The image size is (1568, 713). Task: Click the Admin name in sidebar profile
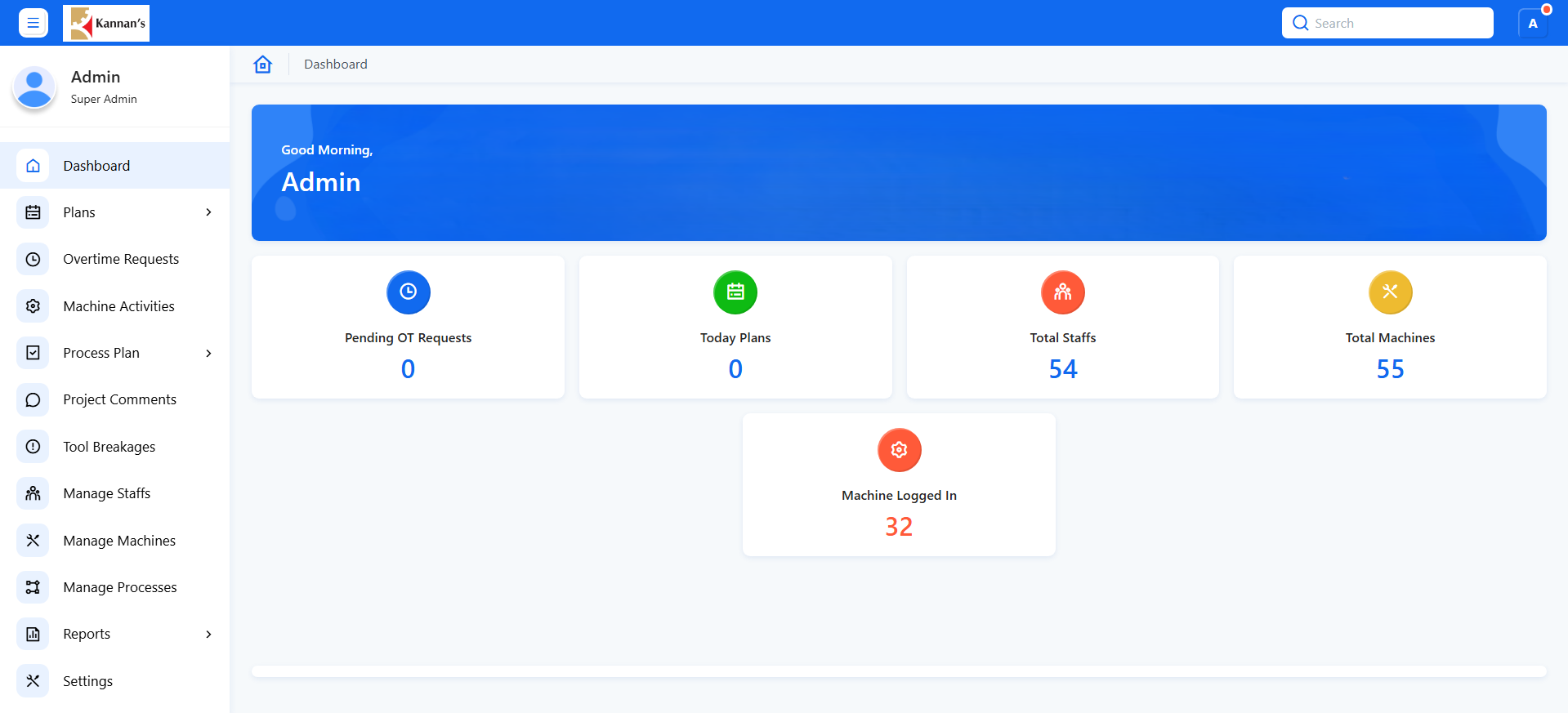[96, 77]
